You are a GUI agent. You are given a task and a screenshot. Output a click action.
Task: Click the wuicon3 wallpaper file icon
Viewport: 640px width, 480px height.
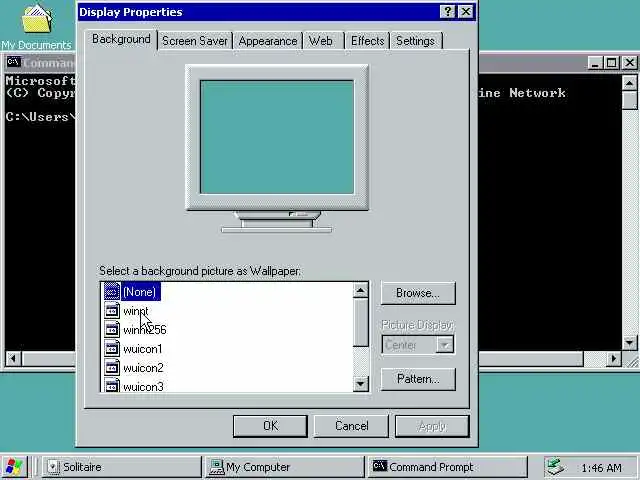pyautogui.click(x=112, y=386)
